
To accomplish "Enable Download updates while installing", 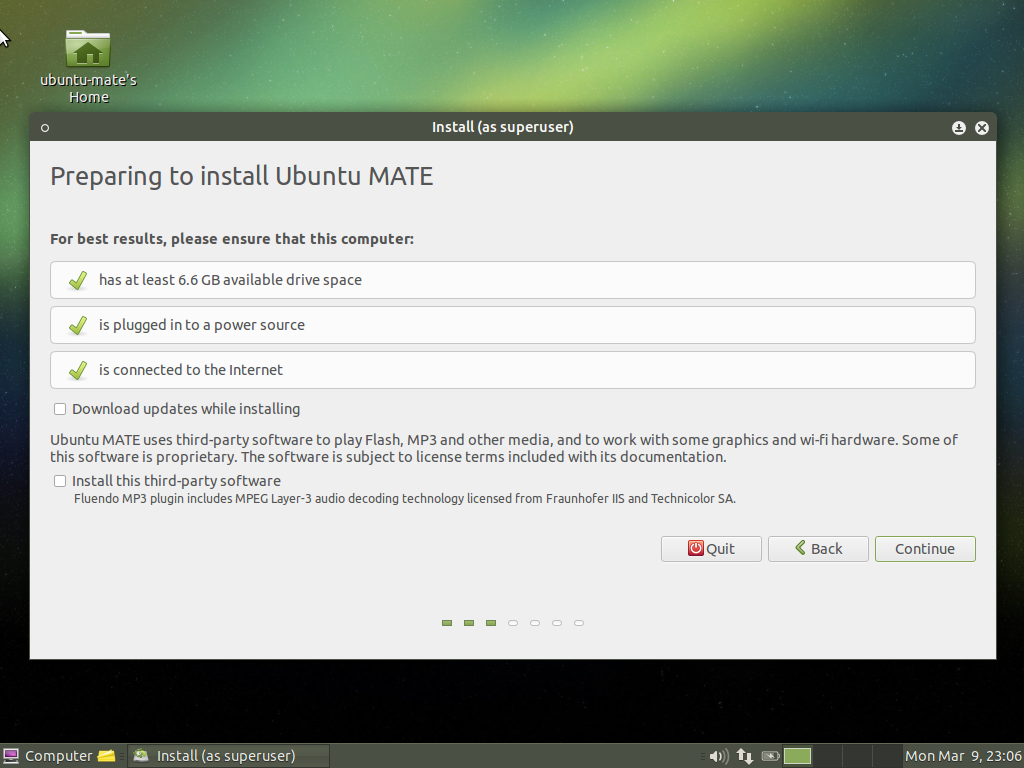I will tap(60, 409).
